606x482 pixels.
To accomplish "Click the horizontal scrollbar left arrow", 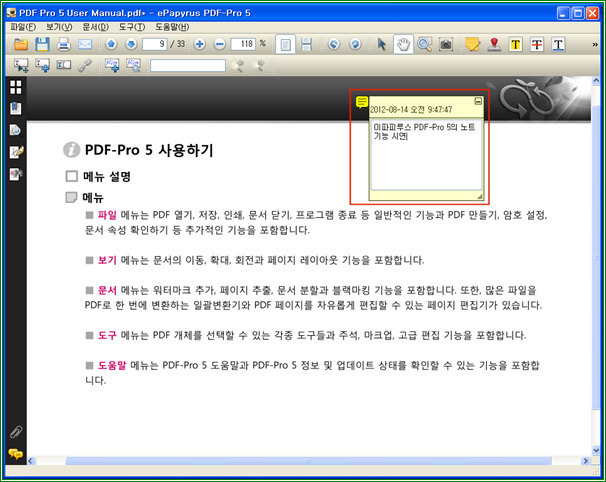I will coord(31,461).
